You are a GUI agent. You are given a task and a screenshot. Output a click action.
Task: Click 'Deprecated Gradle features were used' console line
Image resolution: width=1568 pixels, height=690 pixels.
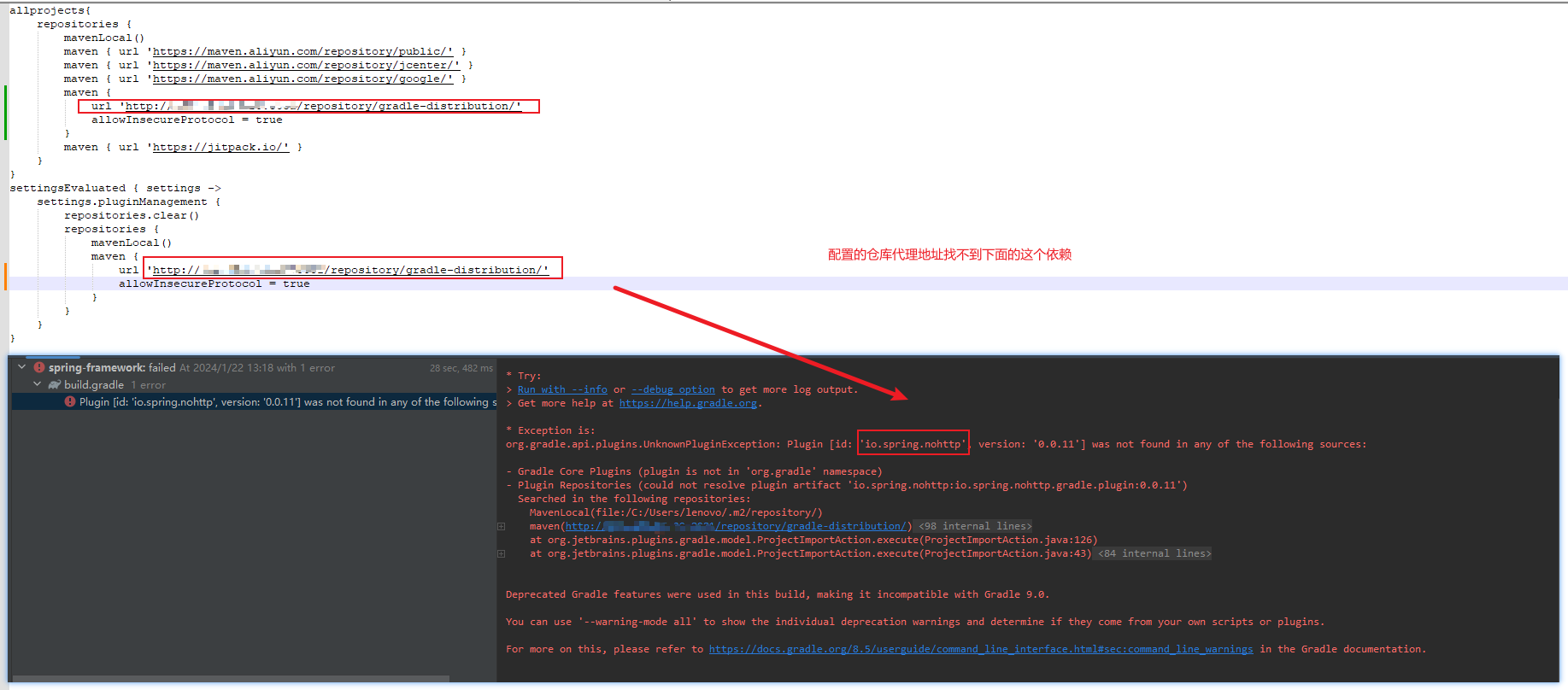(x=778, y=594)
